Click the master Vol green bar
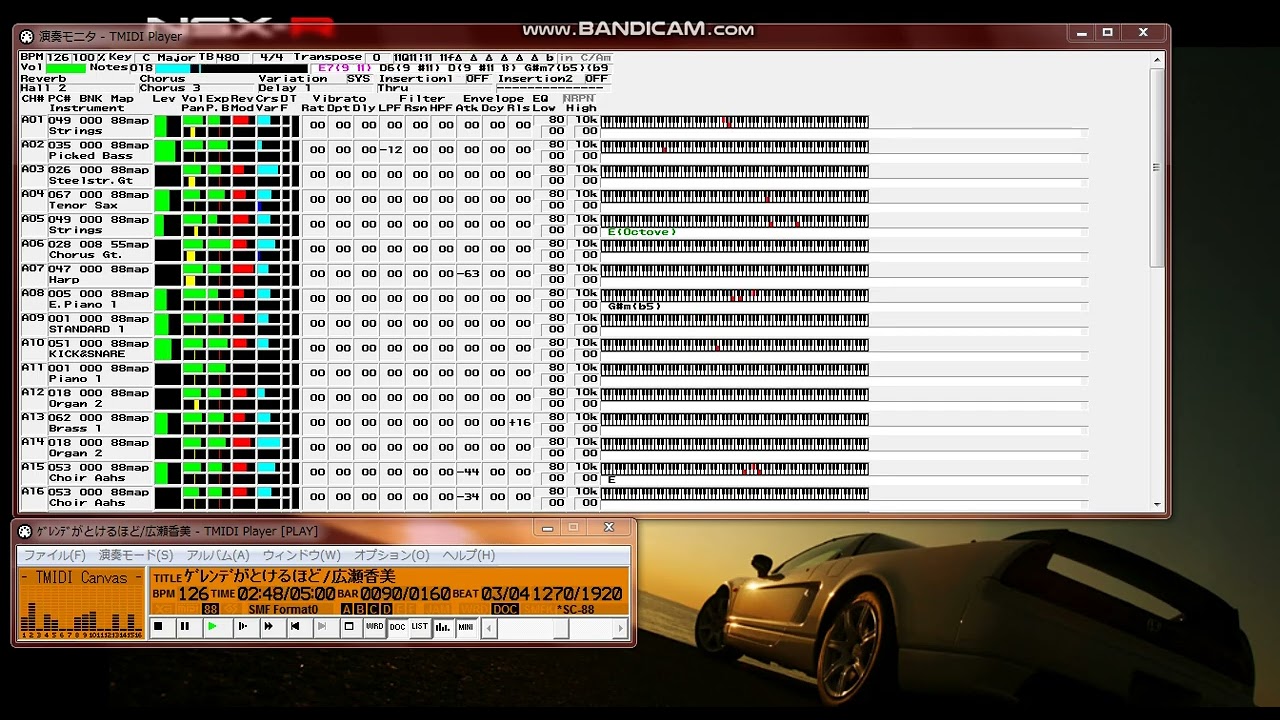 [x=66, y=68]
